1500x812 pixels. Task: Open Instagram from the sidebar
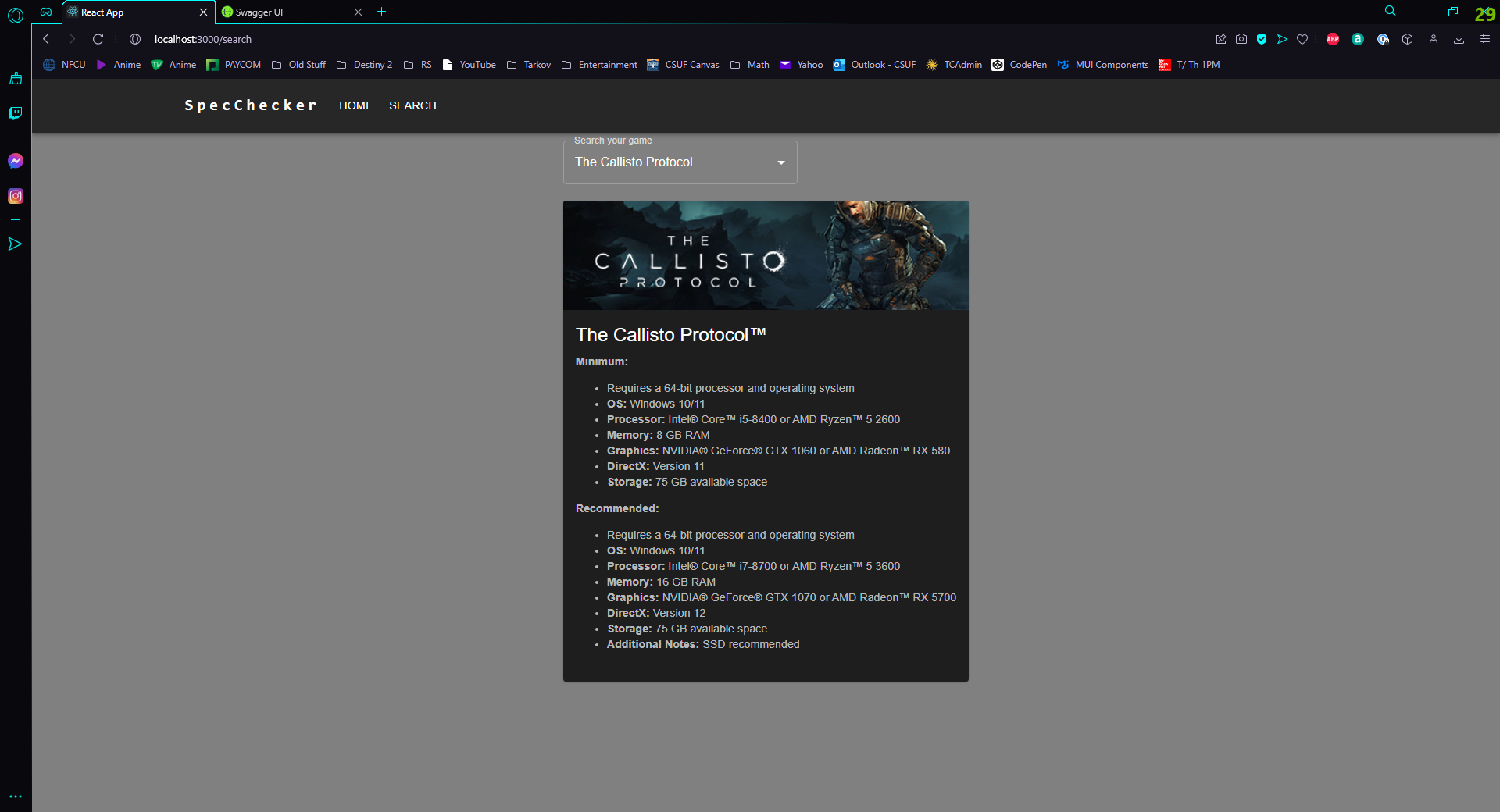pos(15,196)
